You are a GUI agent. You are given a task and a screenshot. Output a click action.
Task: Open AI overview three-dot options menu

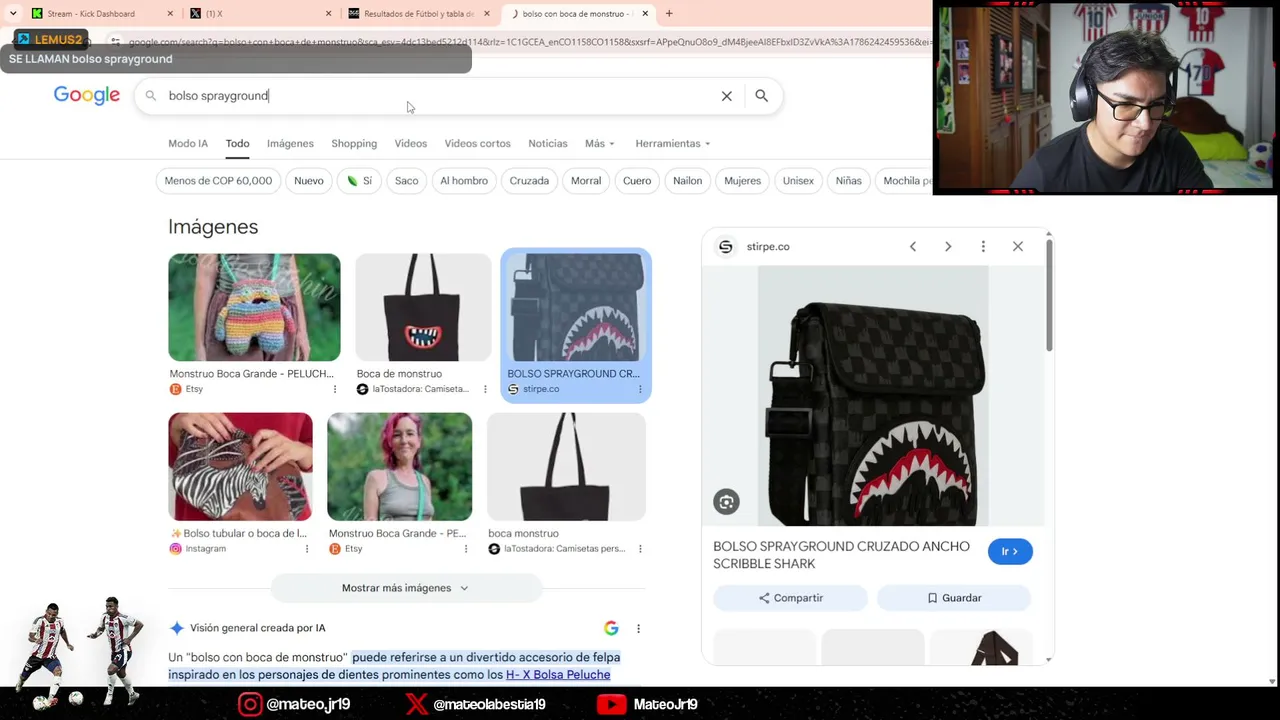638,628
